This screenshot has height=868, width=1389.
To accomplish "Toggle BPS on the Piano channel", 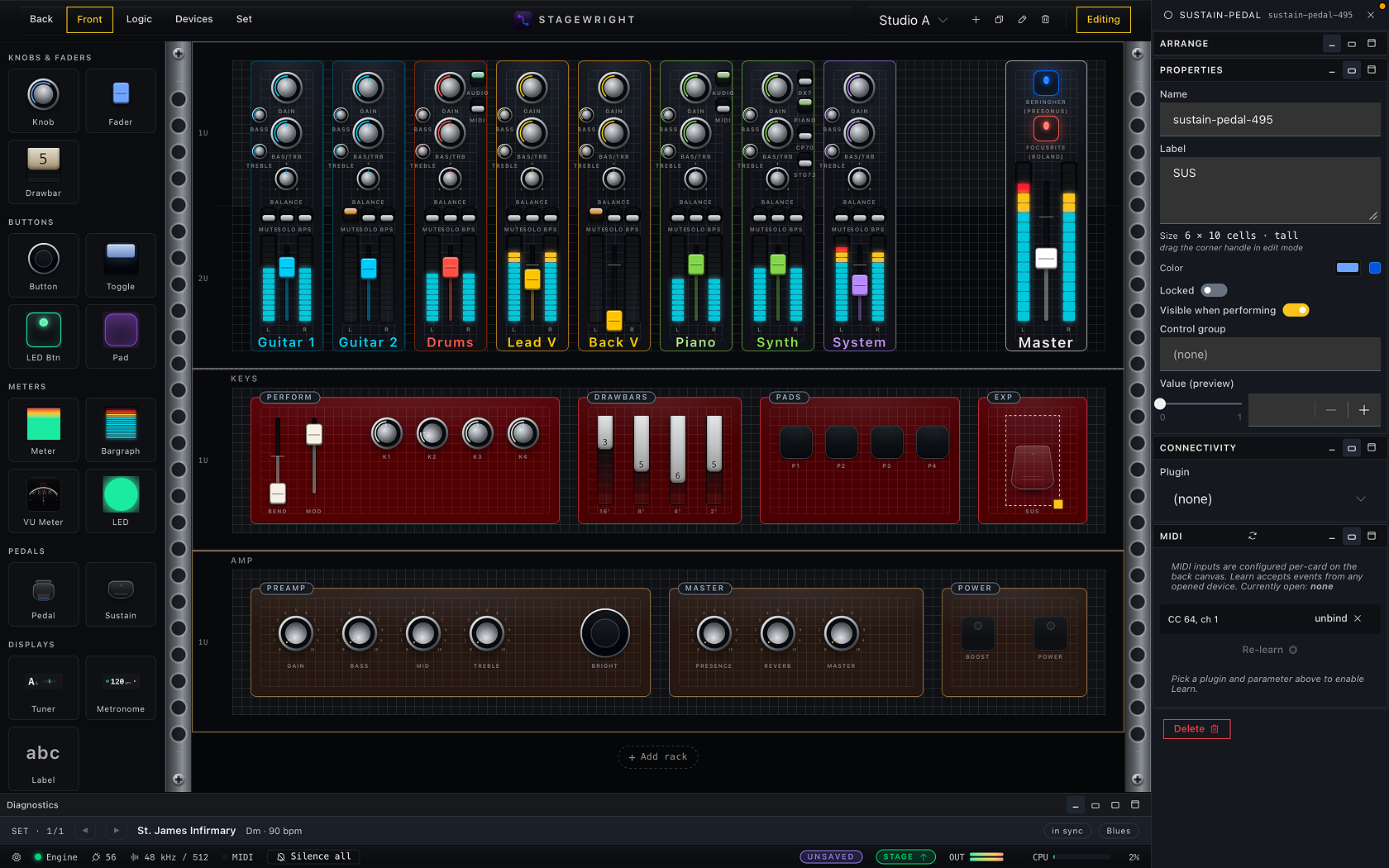I will click(714, 217).
